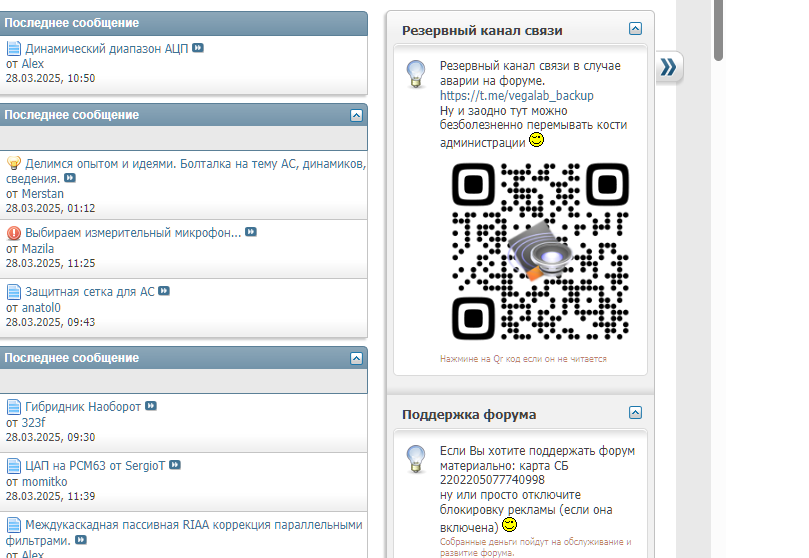Open profile of user 323f
This screenshot has height=558, width=809.
pos(33,423)
